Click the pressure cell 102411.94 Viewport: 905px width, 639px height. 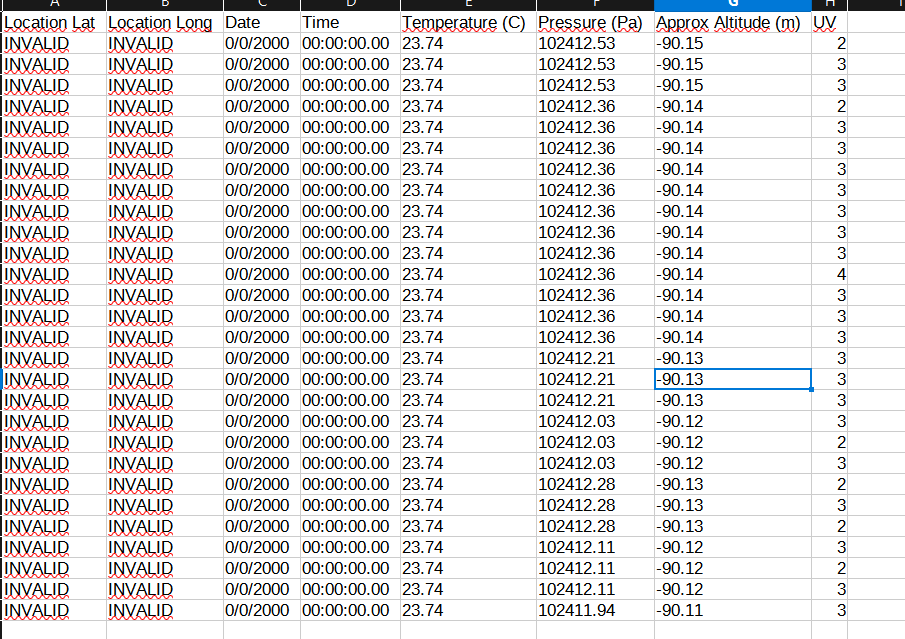point(595,610)
